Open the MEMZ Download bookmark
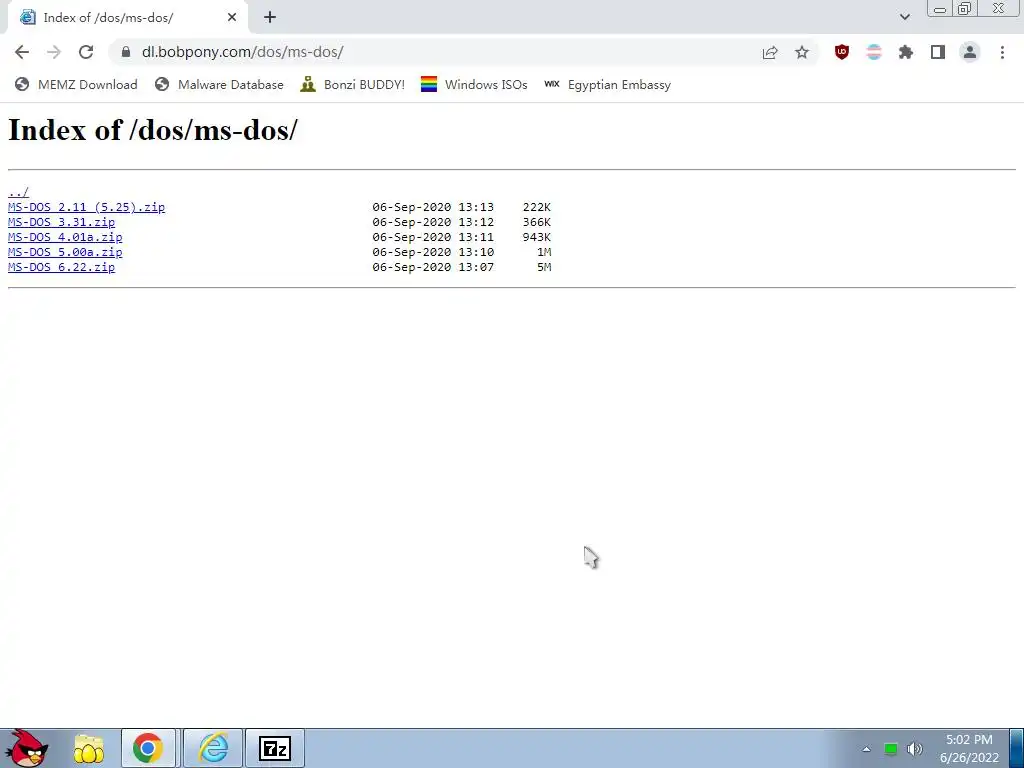This screenshot has height=768, width=1024. [76, 84]
